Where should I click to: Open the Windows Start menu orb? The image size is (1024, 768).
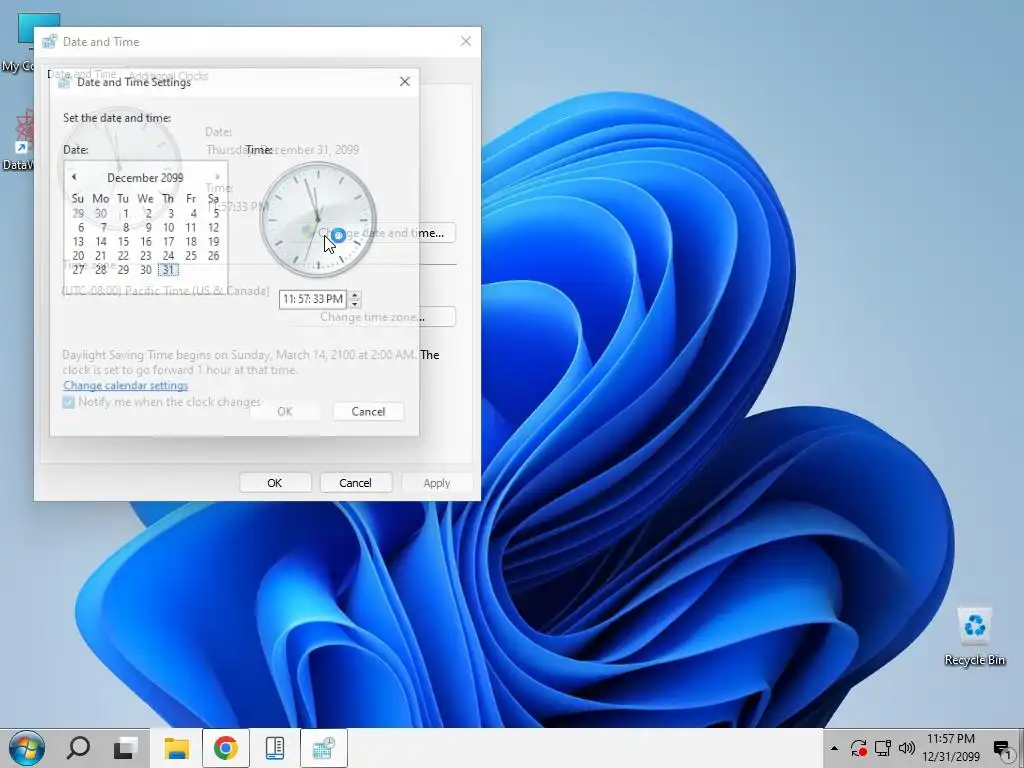pos(27,748)
